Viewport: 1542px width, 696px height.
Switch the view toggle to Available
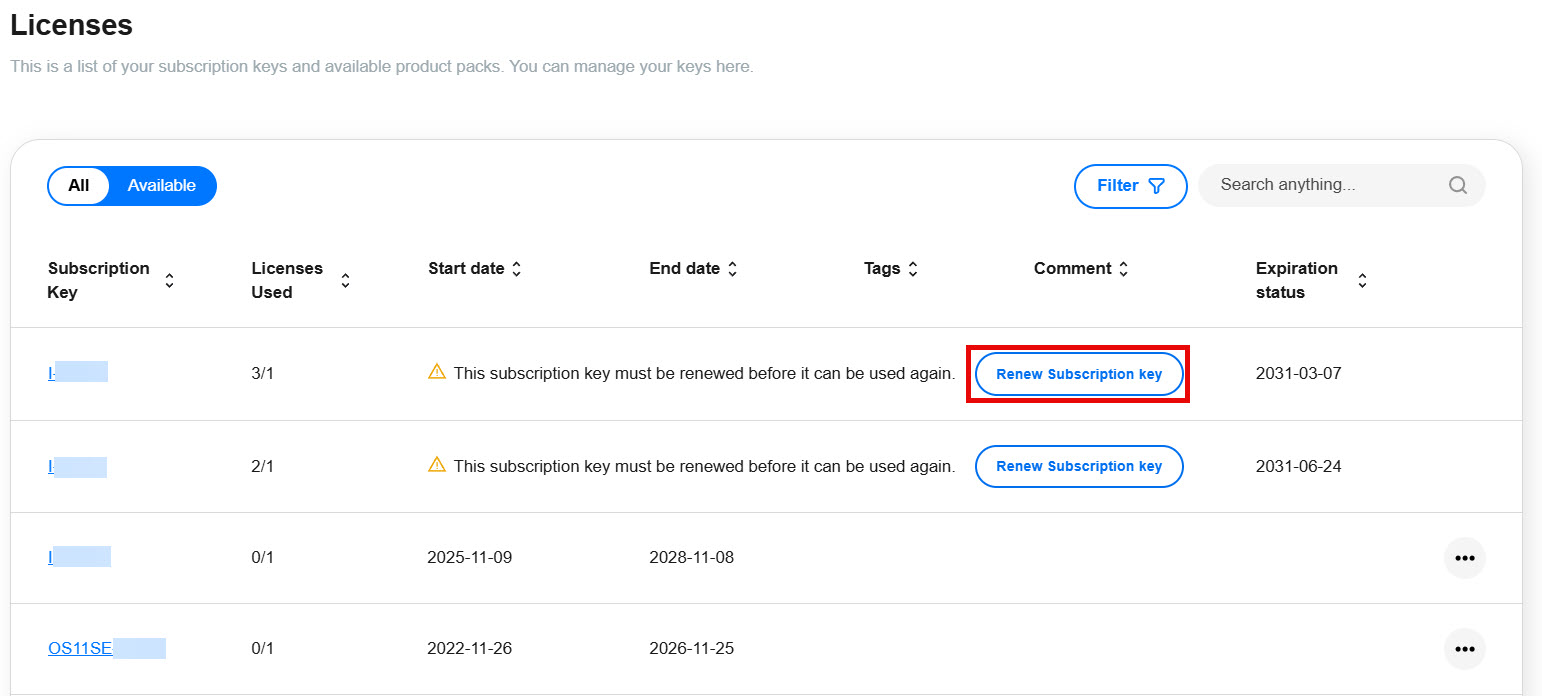click(161, 185)
